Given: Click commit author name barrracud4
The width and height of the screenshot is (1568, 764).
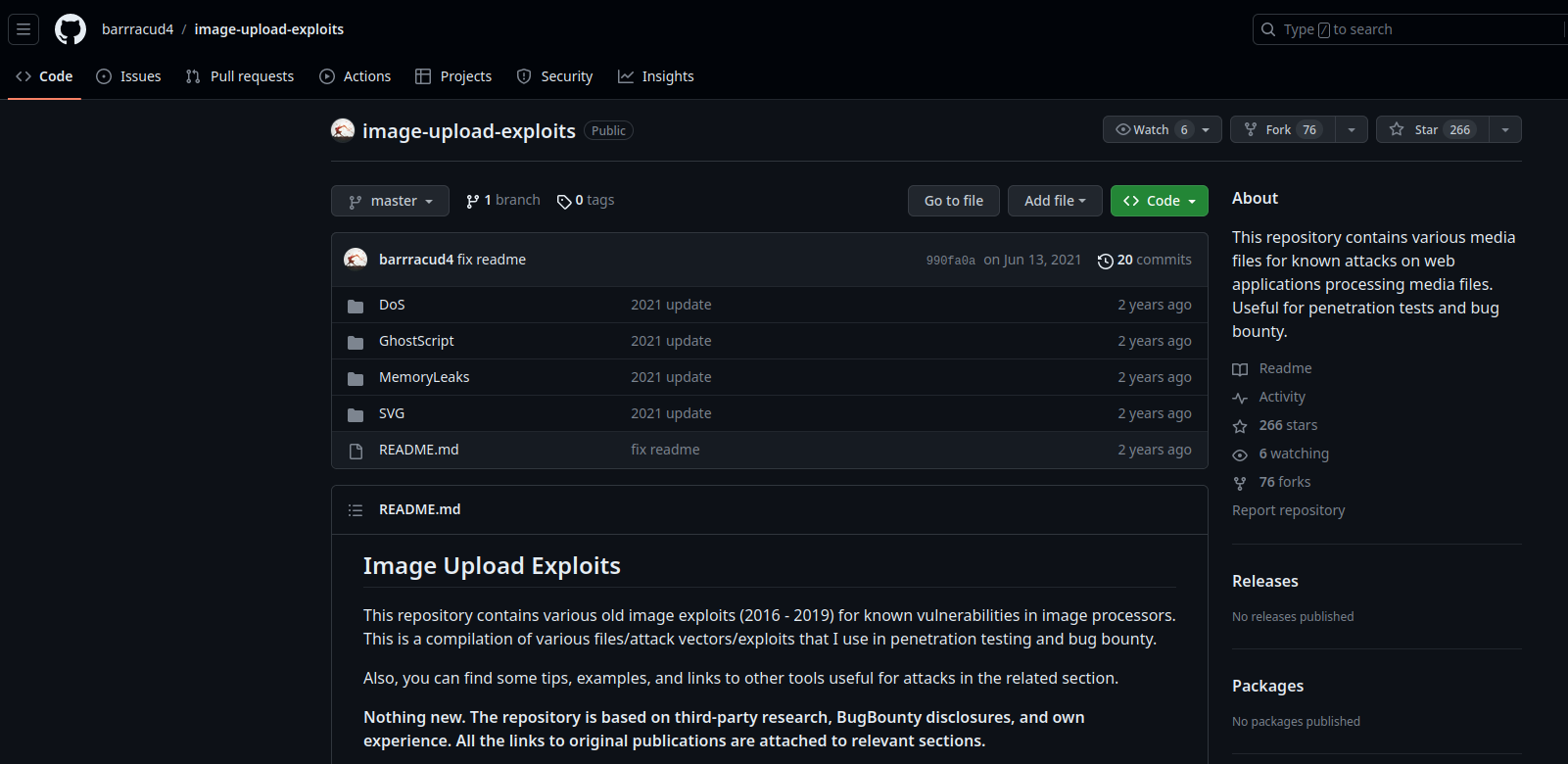Looking at the screenshot, I should coord(416,260).
